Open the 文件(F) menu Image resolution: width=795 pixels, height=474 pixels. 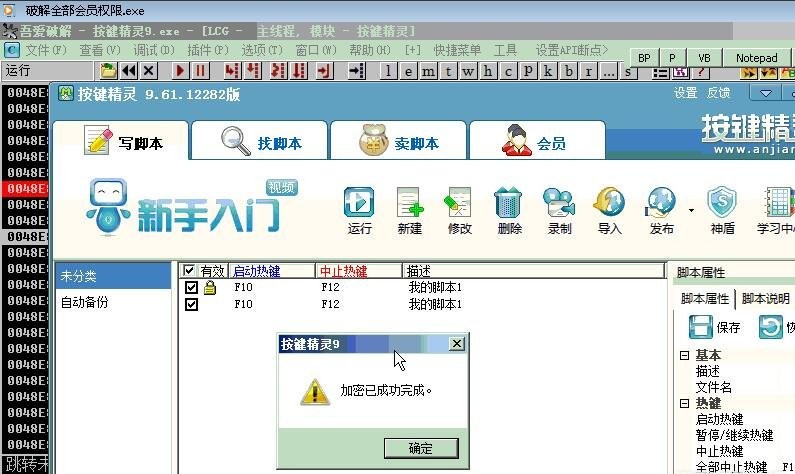coord(46,50)
